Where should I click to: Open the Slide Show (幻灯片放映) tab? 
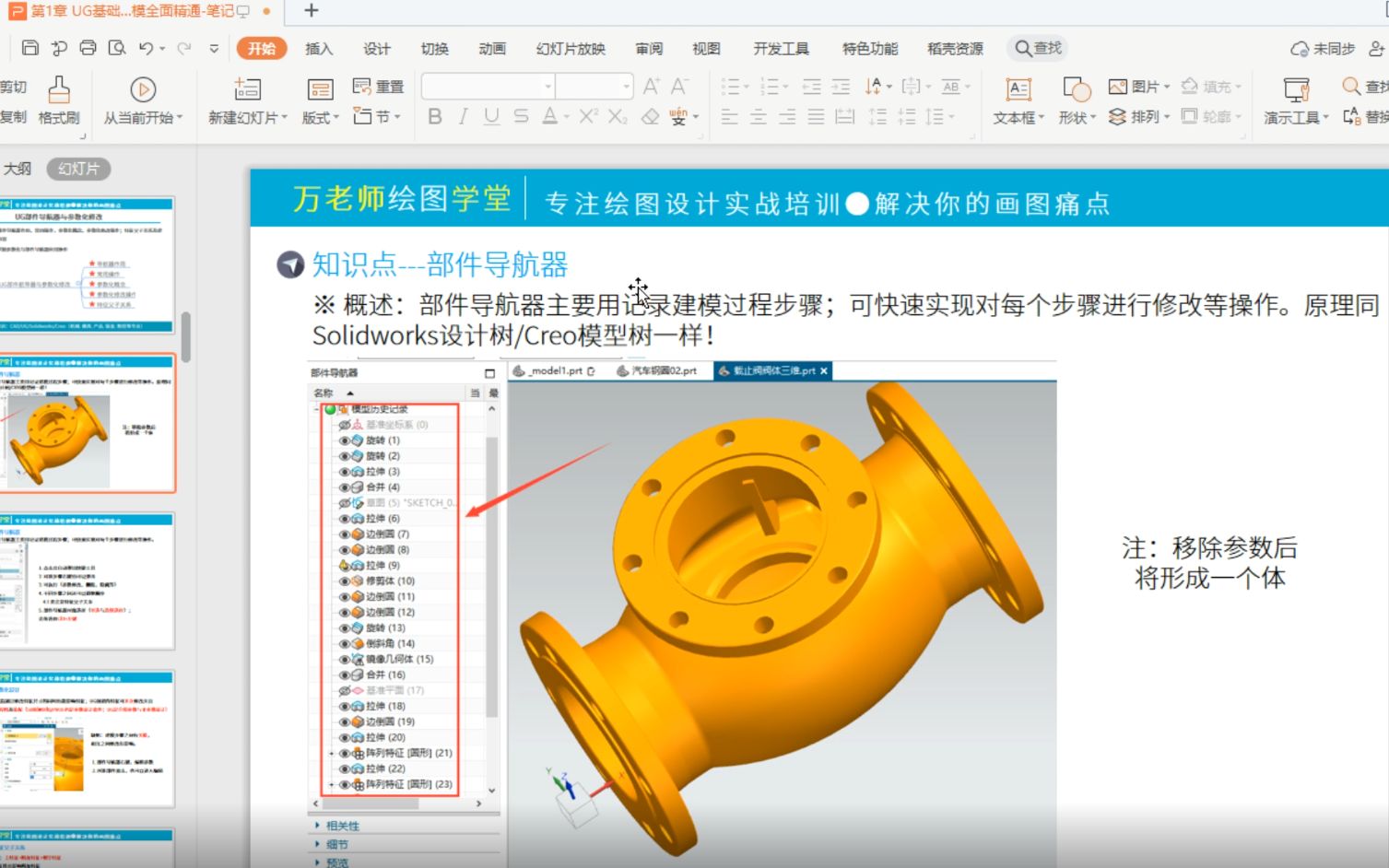tap(571, 49)
